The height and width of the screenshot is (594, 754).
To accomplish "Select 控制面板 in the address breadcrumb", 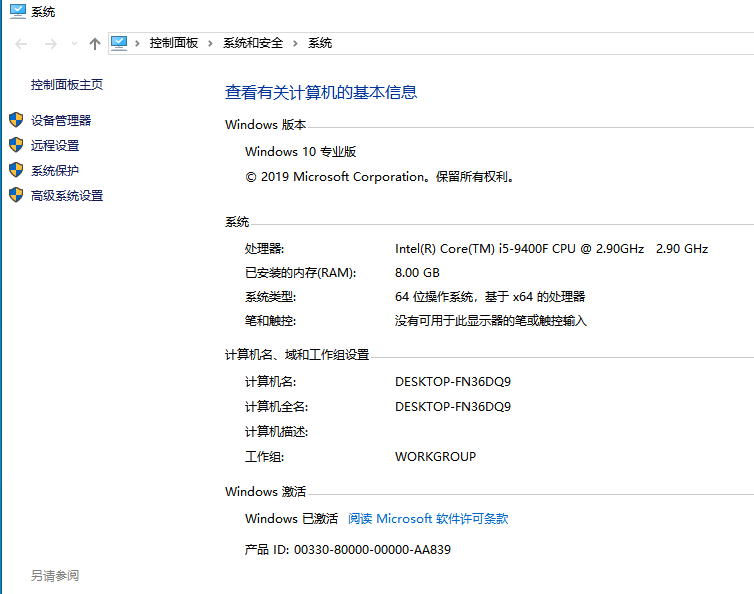I will coord(174,43).
